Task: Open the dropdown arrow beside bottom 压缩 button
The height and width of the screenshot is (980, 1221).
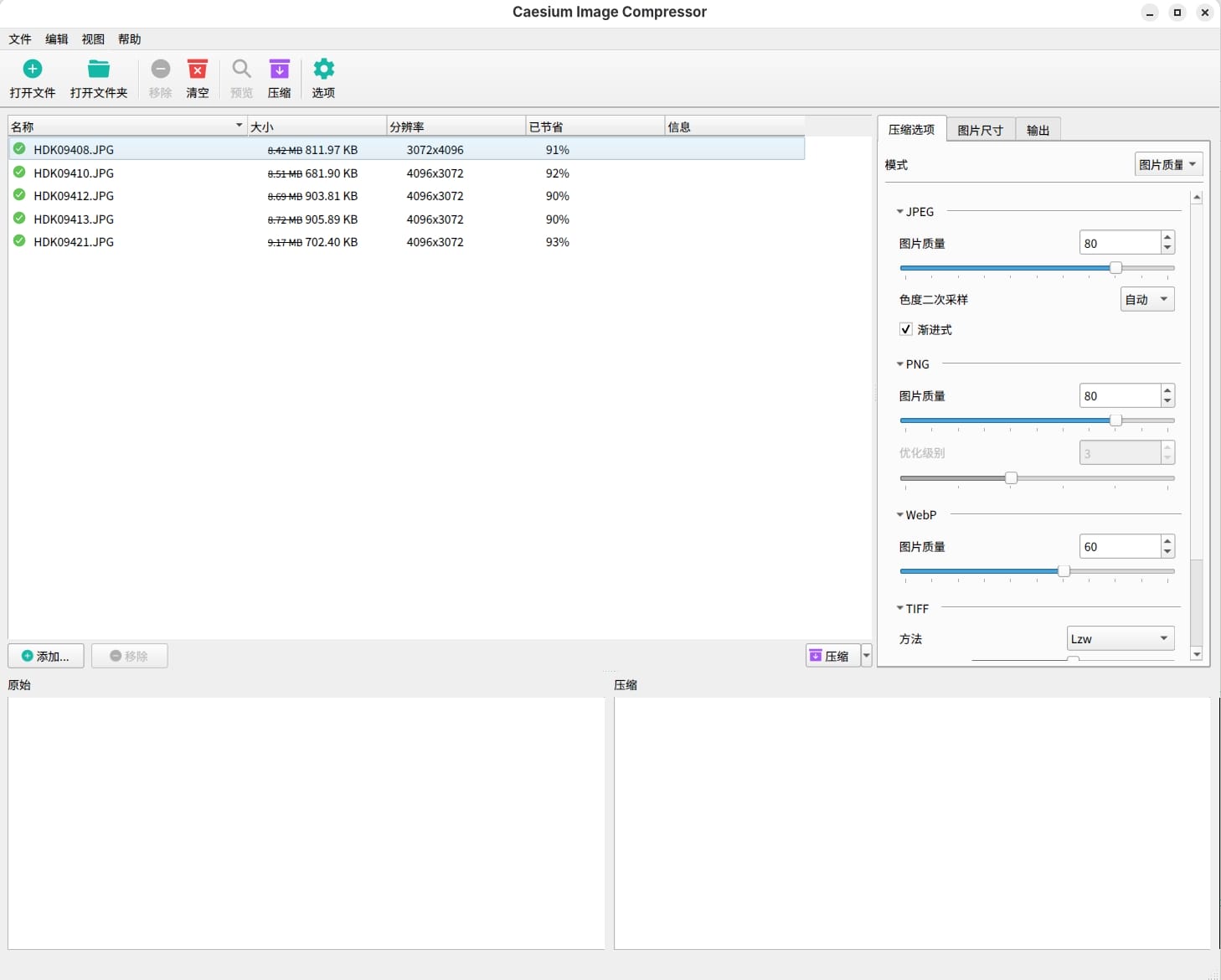Action: 867,656
